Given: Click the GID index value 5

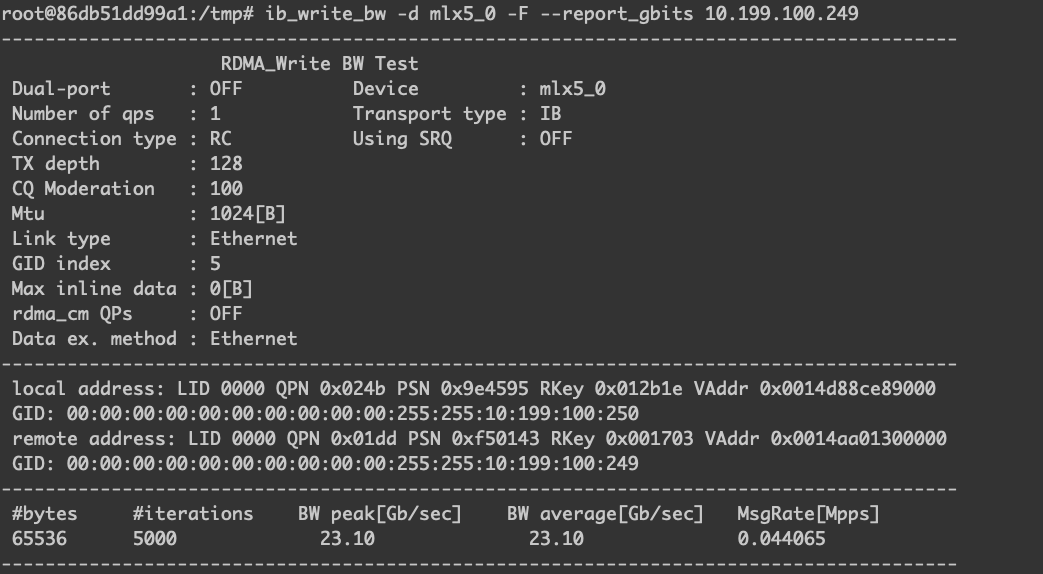Looking at the screenshot, I should [215, 264].
